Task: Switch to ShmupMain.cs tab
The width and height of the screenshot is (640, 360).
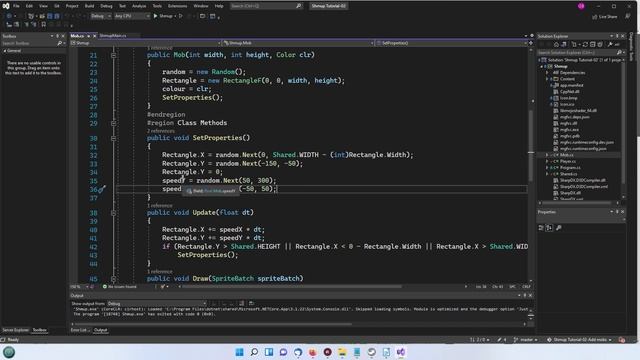Action: tap(113, 36)
